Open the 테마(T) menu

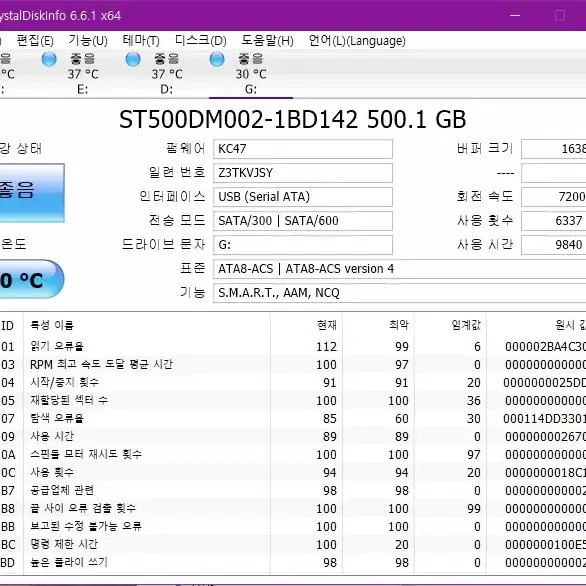tap(141, 40)
